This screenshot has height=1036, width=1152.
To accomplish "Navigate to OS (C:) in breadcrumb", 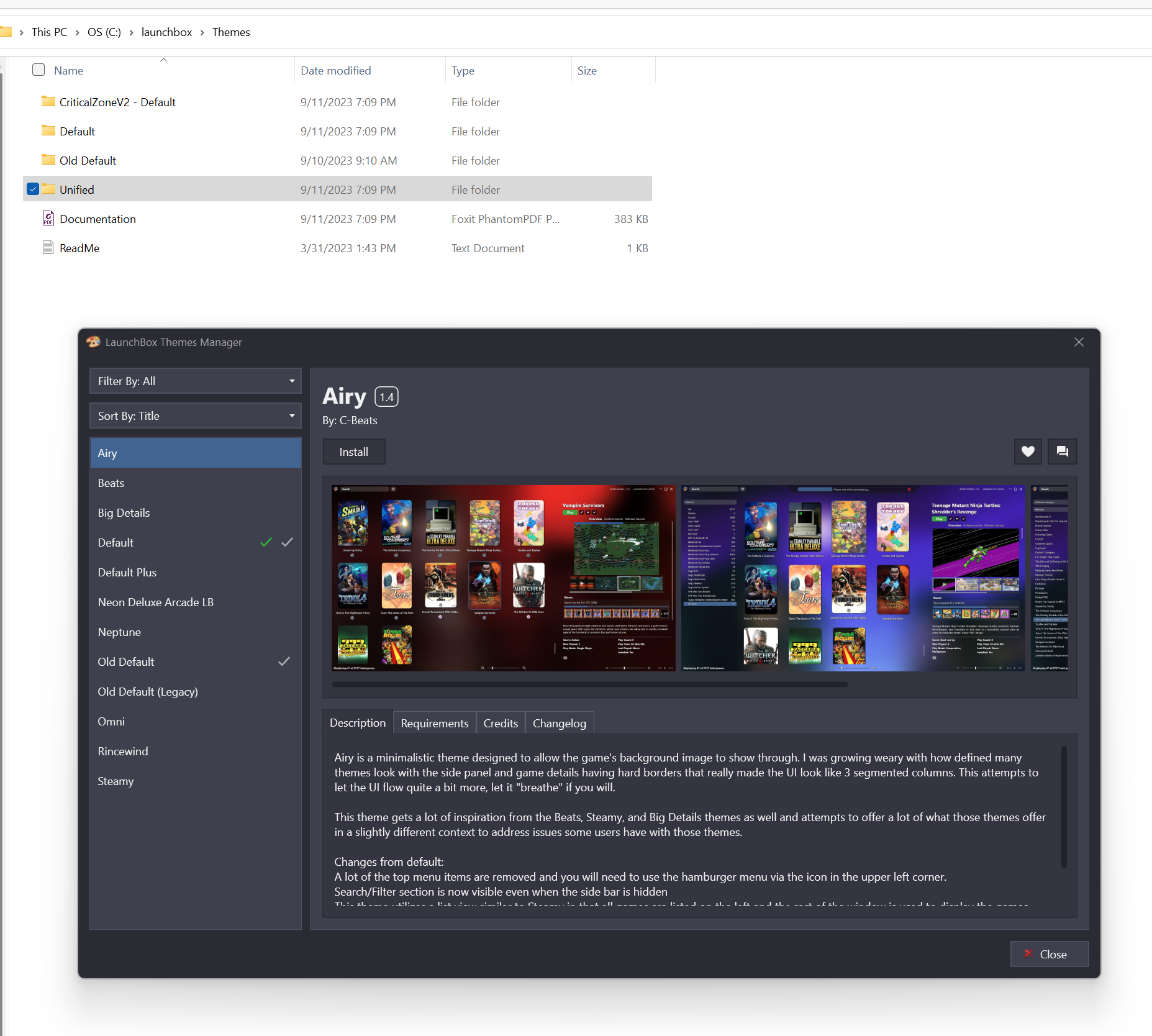I will (x=104, y=32).
